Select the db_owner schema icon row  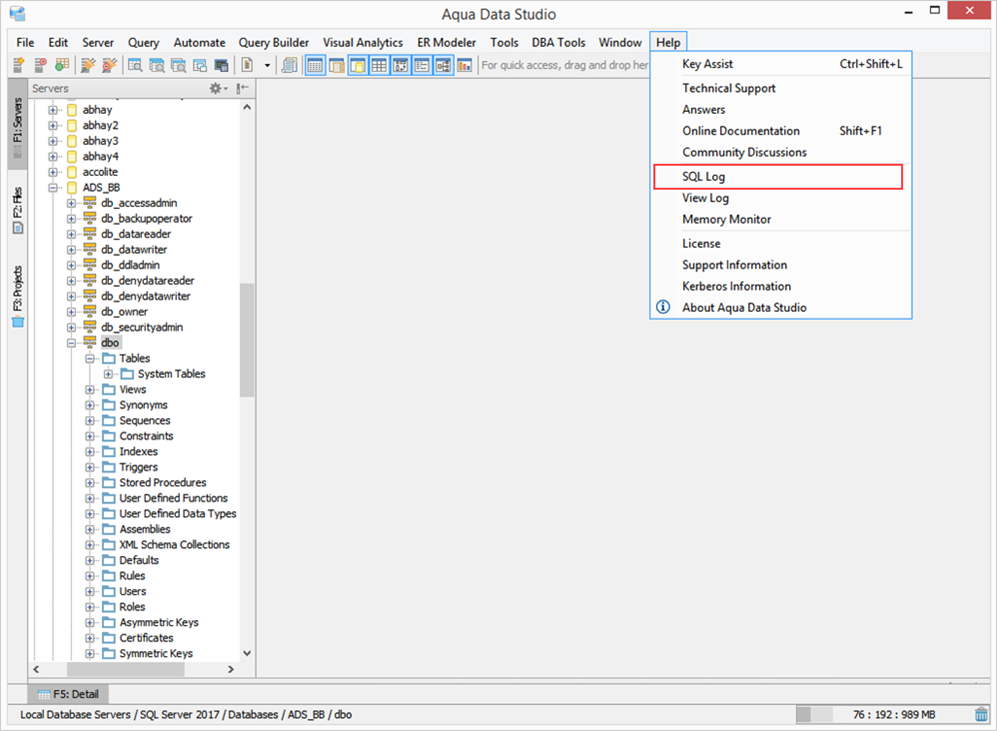click(x=124, y=311)
